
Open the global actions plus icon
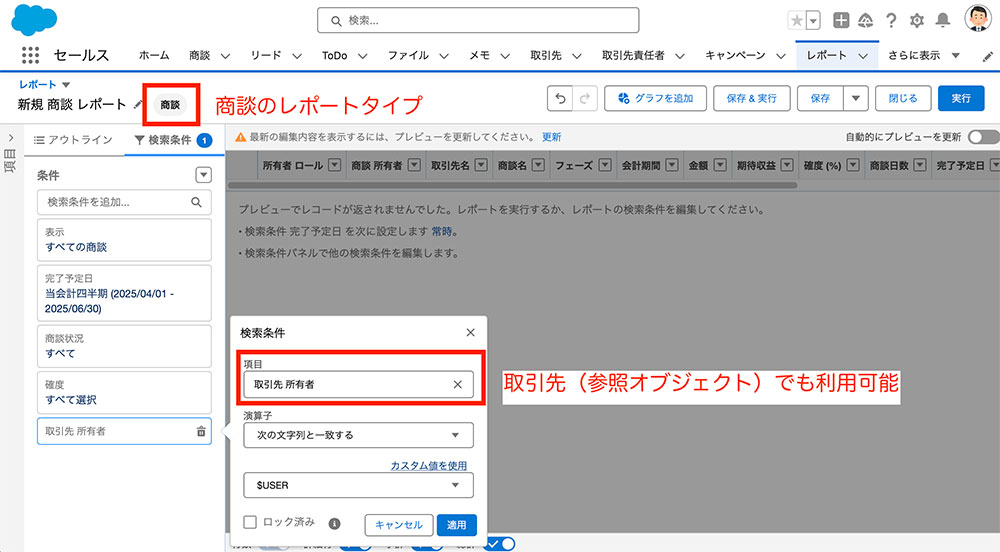coord(841,20)
